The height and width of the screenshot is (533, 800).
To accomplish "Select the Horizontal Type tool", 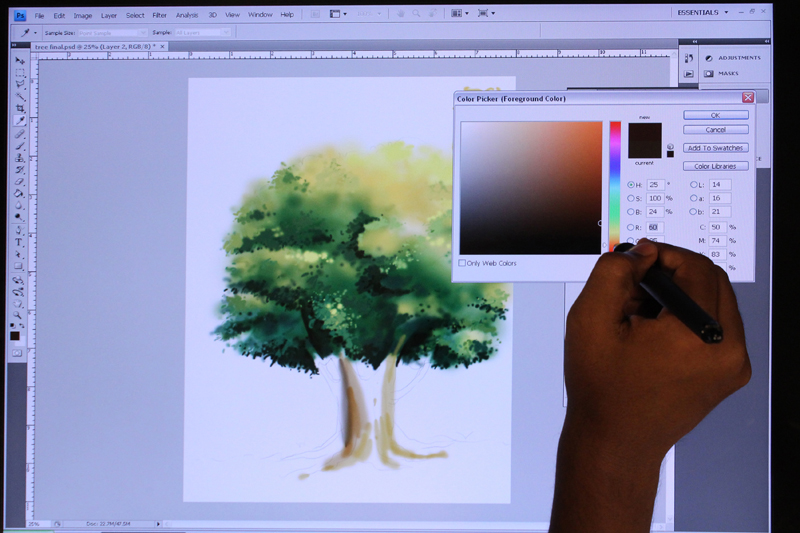I will [x=19, y=242].
